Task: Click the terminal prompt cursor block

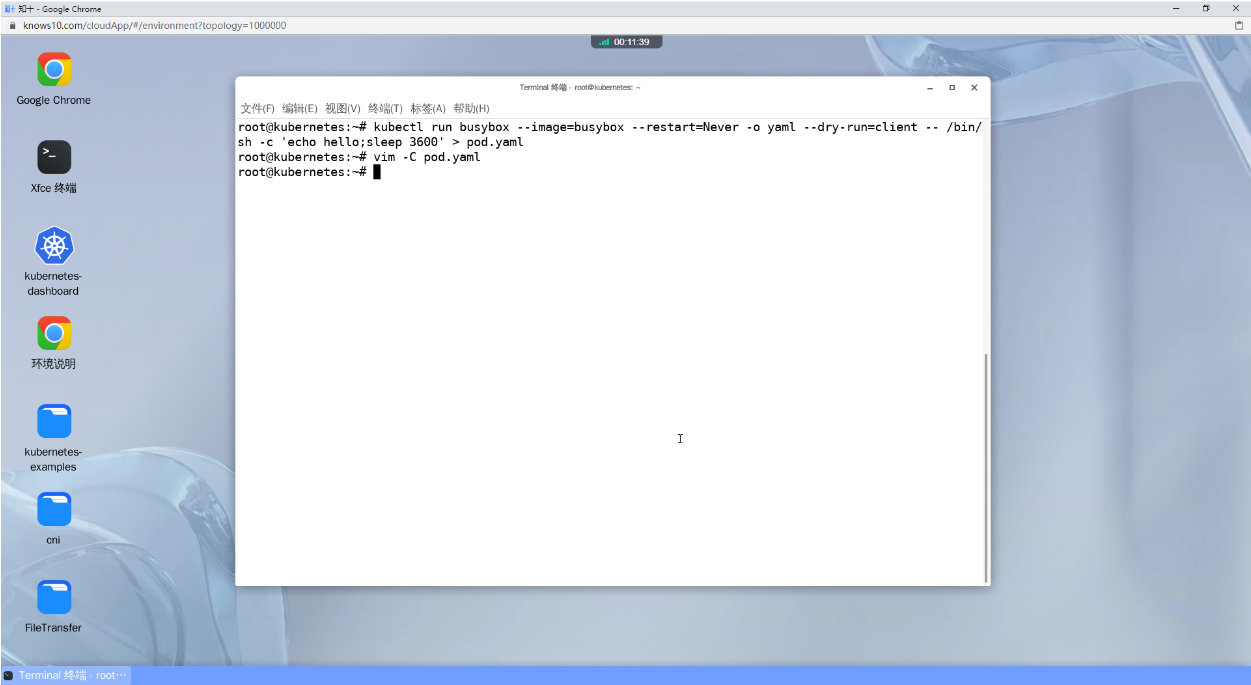Action: click(x=377, y=172)
